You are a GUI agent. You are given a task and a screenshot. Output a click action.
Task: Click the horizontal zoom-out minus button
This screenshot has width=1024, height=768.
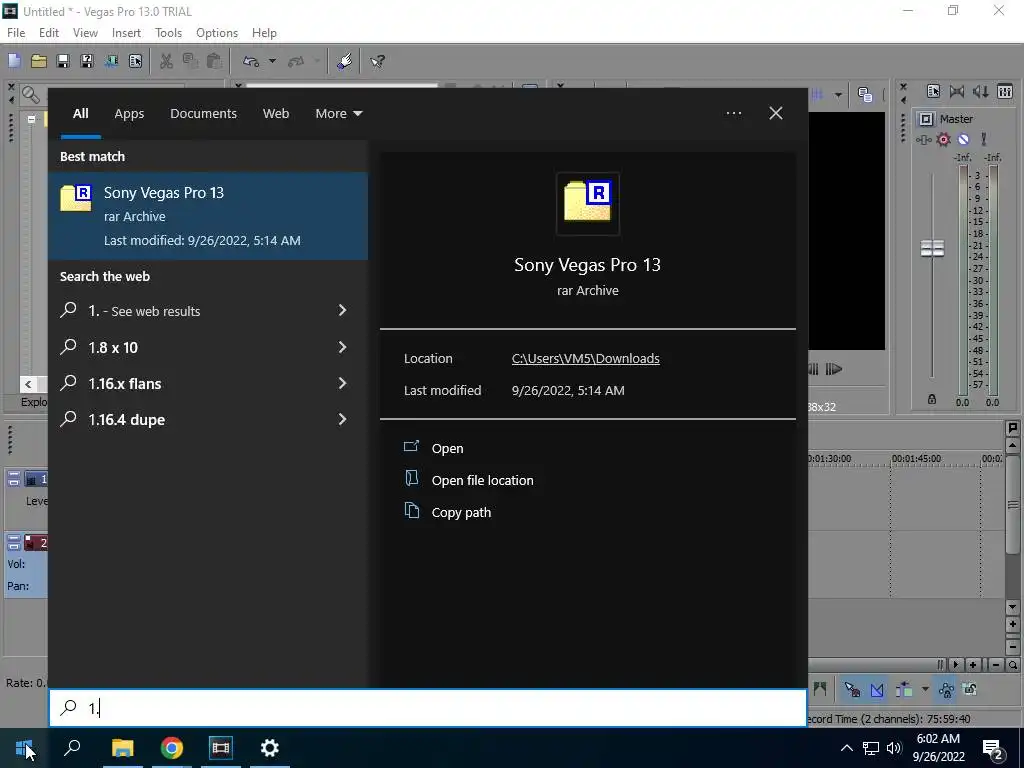(995, 665)
